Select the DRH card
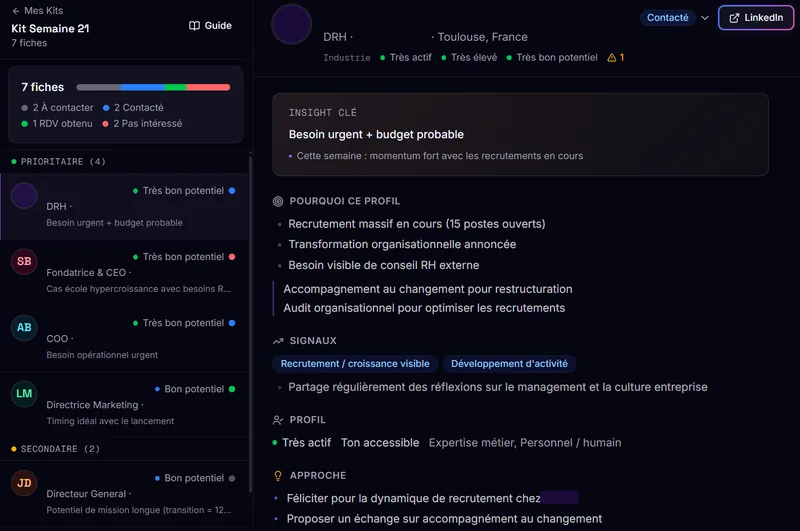Screen dimensions: 800x531 point(124,207)
